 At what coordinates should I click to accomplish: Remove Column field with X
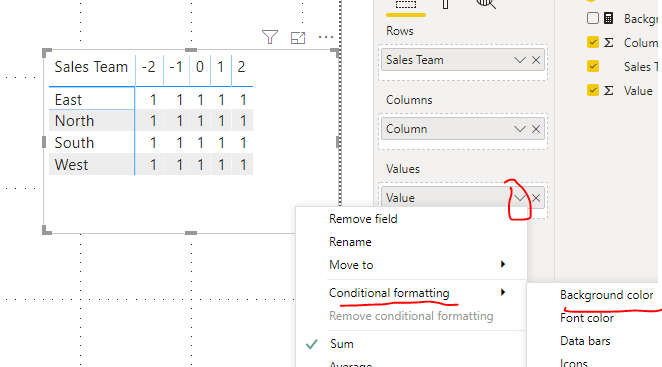click(536, 129)
